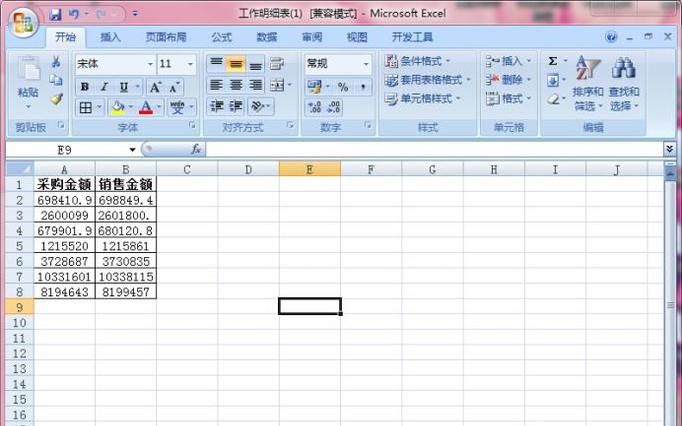The image size is (682, 426).
Task: Save the workbook with floppy icon
Action: pos(55,14)
